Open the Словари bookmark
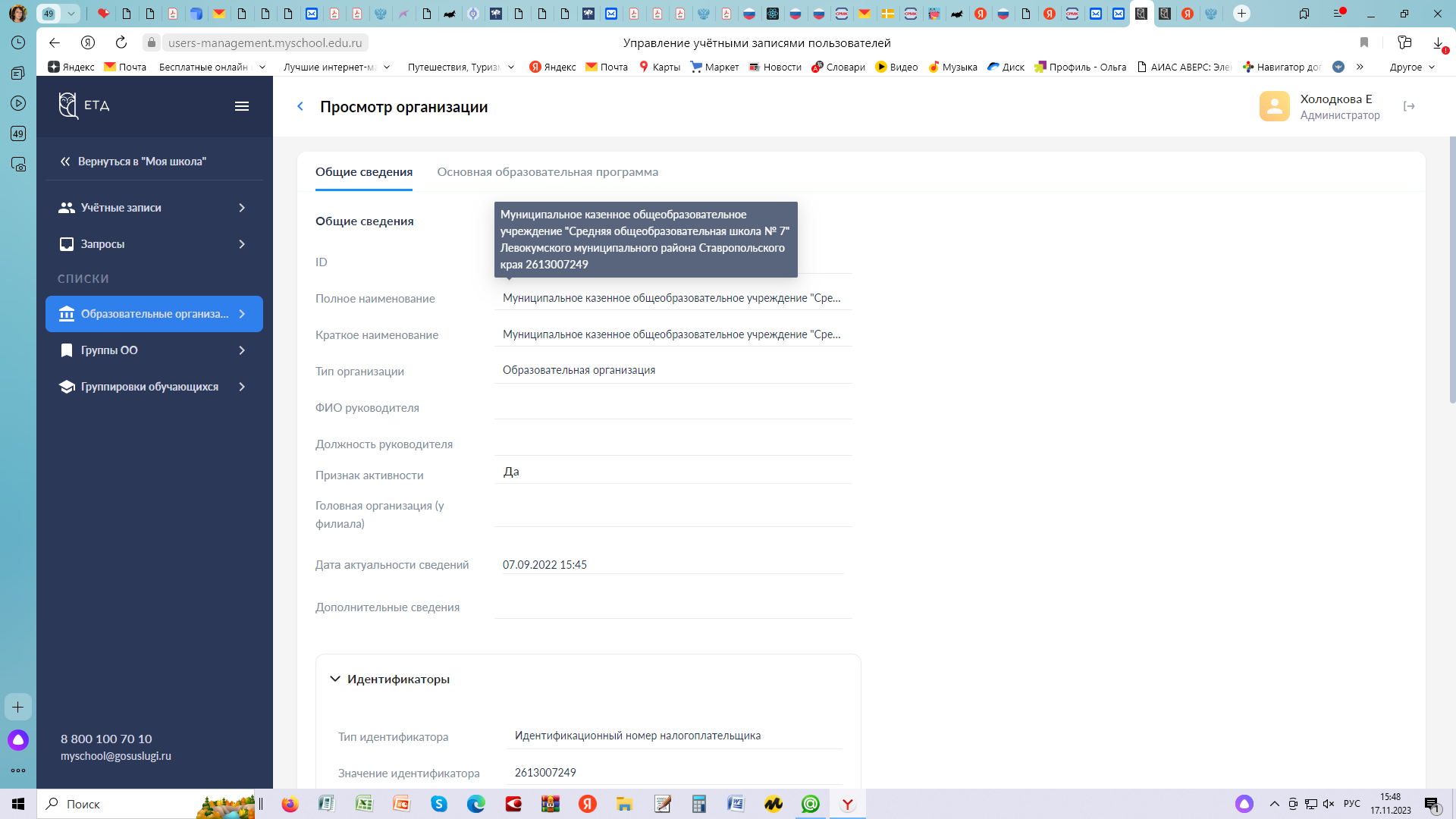Viewport: 1456px width, 819px height. tap(838, 67)
